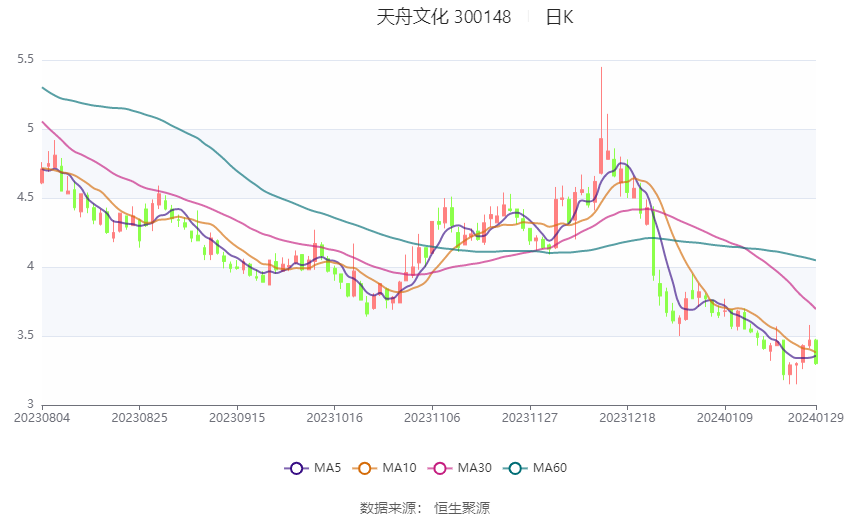Click the 20240109 date axis label
The width and height of the screenshot is (850, 516).
pyautogui.click(x=725, y=418)
